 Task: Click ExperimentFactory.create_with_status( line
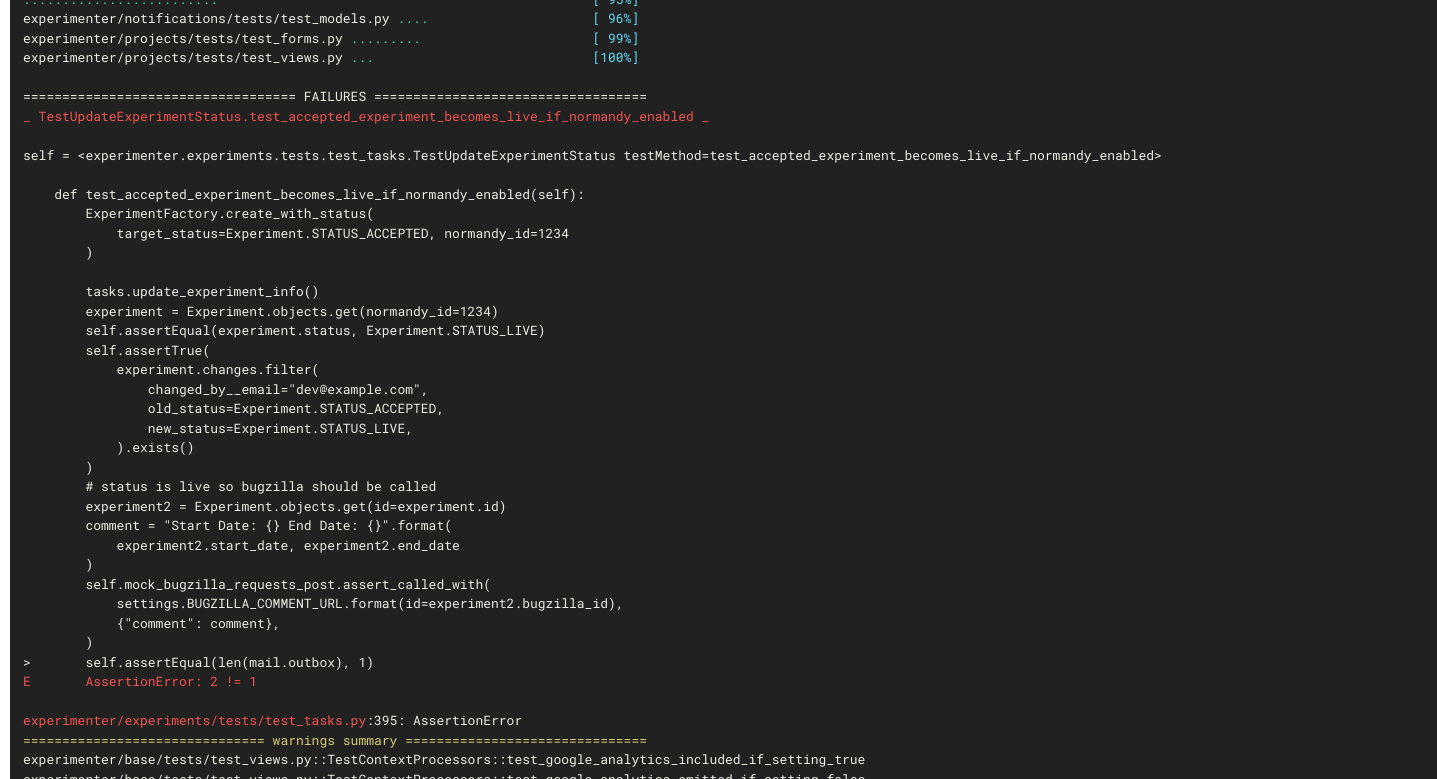[229, 214]
